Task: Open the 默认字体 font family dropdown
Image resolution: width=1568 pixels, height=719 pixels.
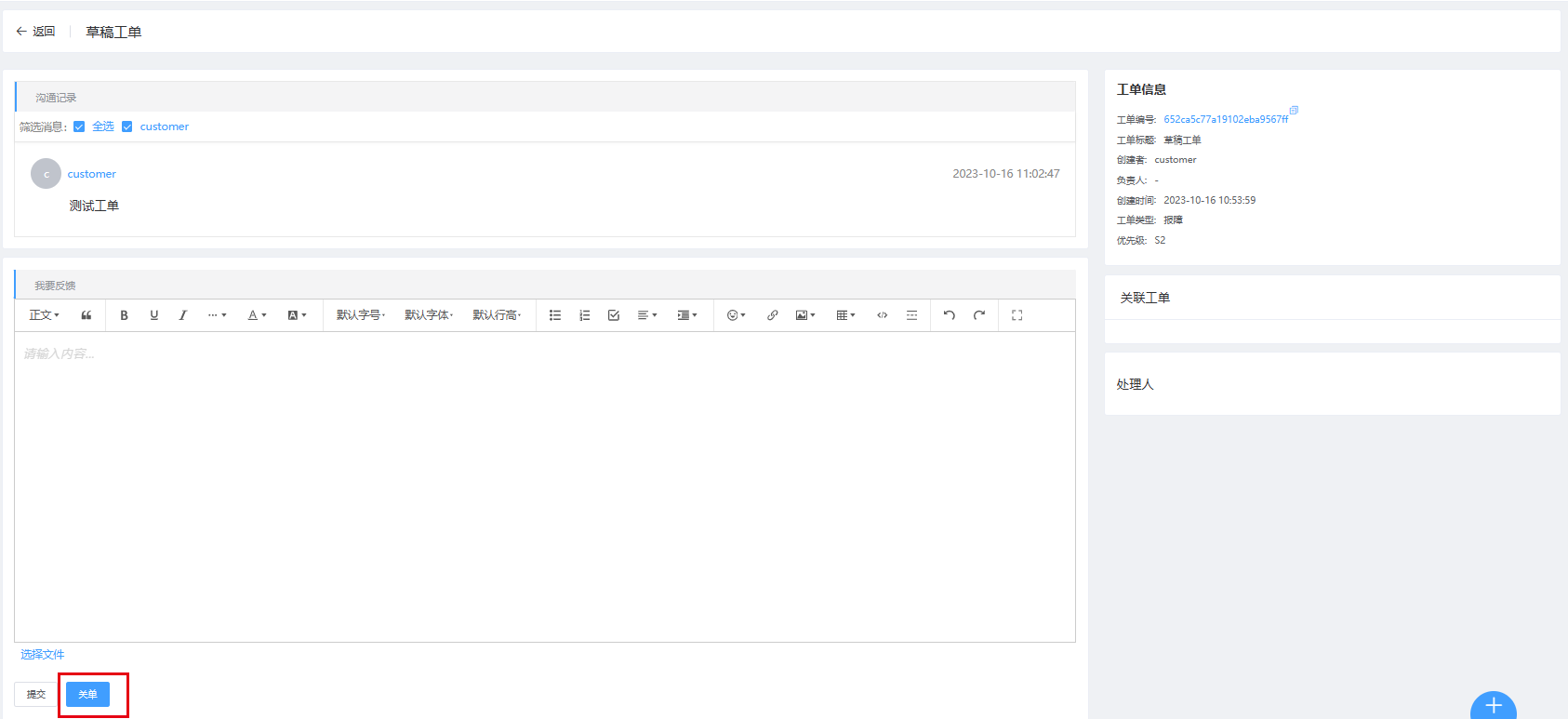Action: point(429,315)
